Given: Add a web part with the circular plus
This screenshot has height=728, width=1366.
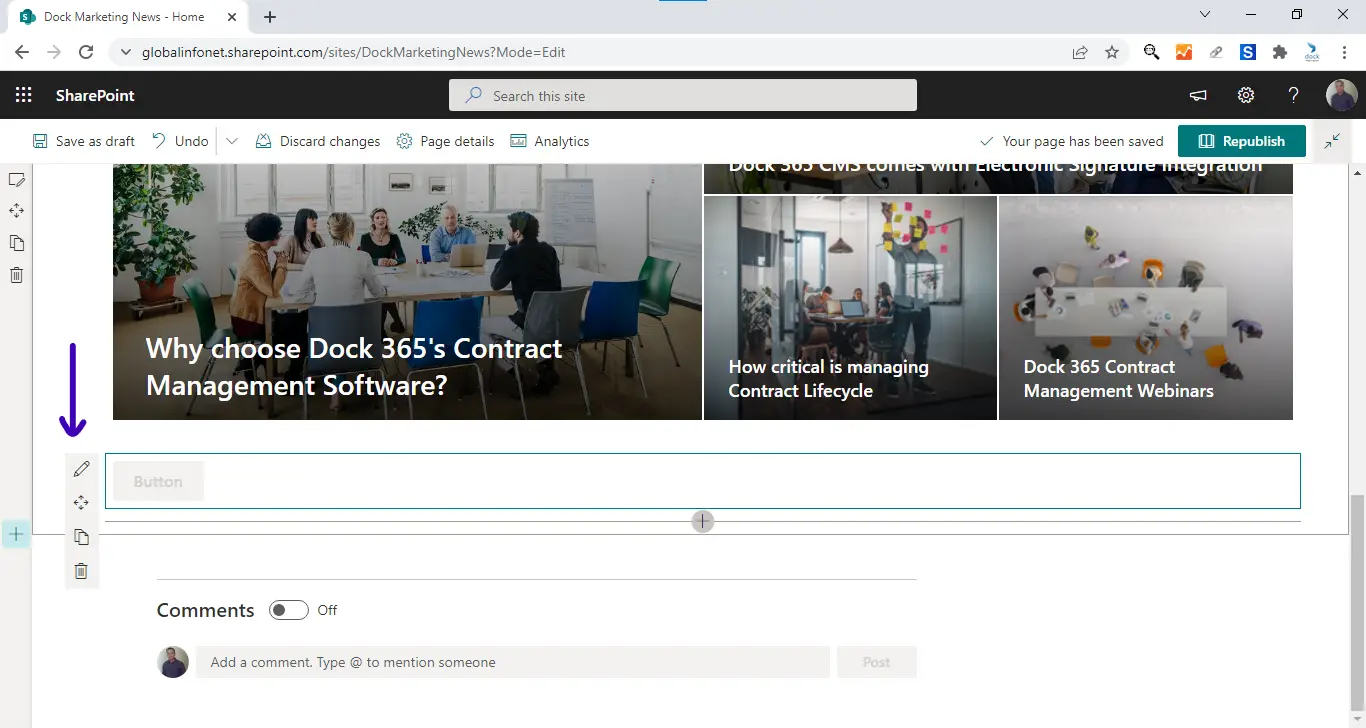Looking at the screenshot, I should tap(703, 521).
